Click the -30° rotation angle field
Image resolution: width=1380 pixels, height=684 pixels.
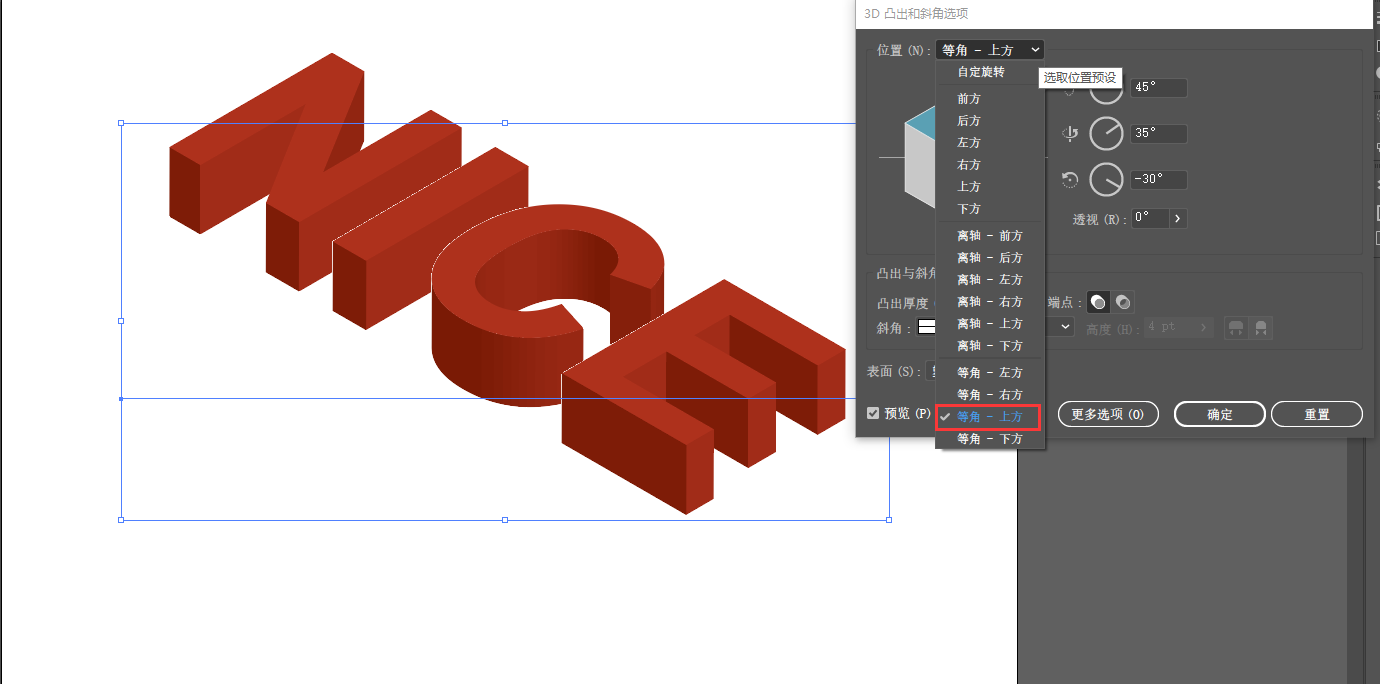1159,180
